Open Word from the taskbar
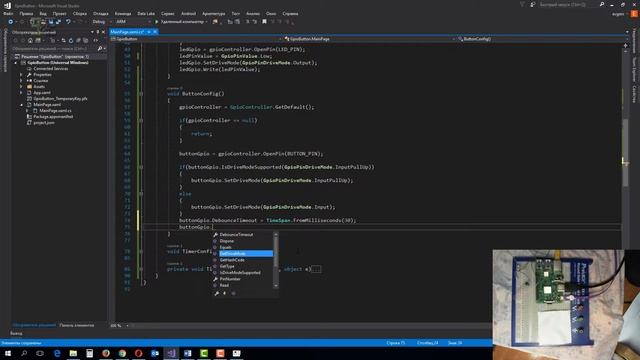The image size is (640, 360). pos(187,353)
